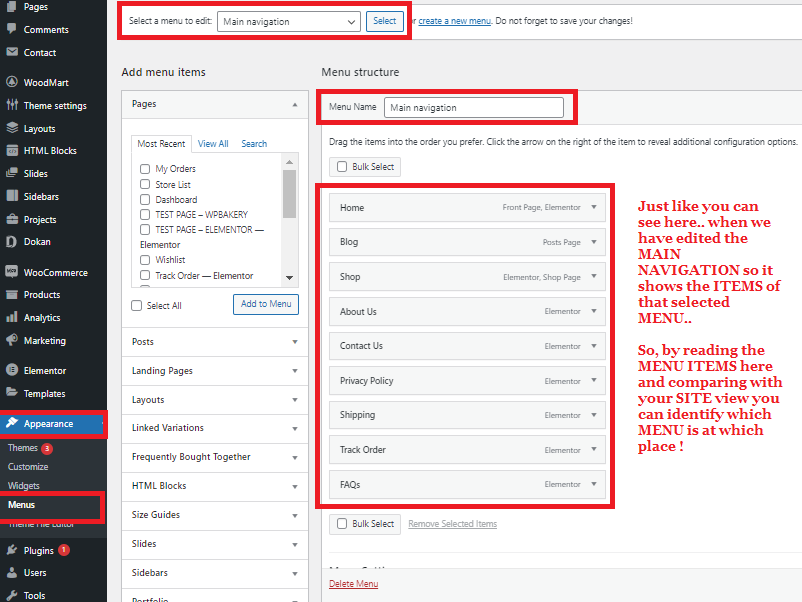
Task: Click the Pages icon in the sidebar
Action: point(12,7)
